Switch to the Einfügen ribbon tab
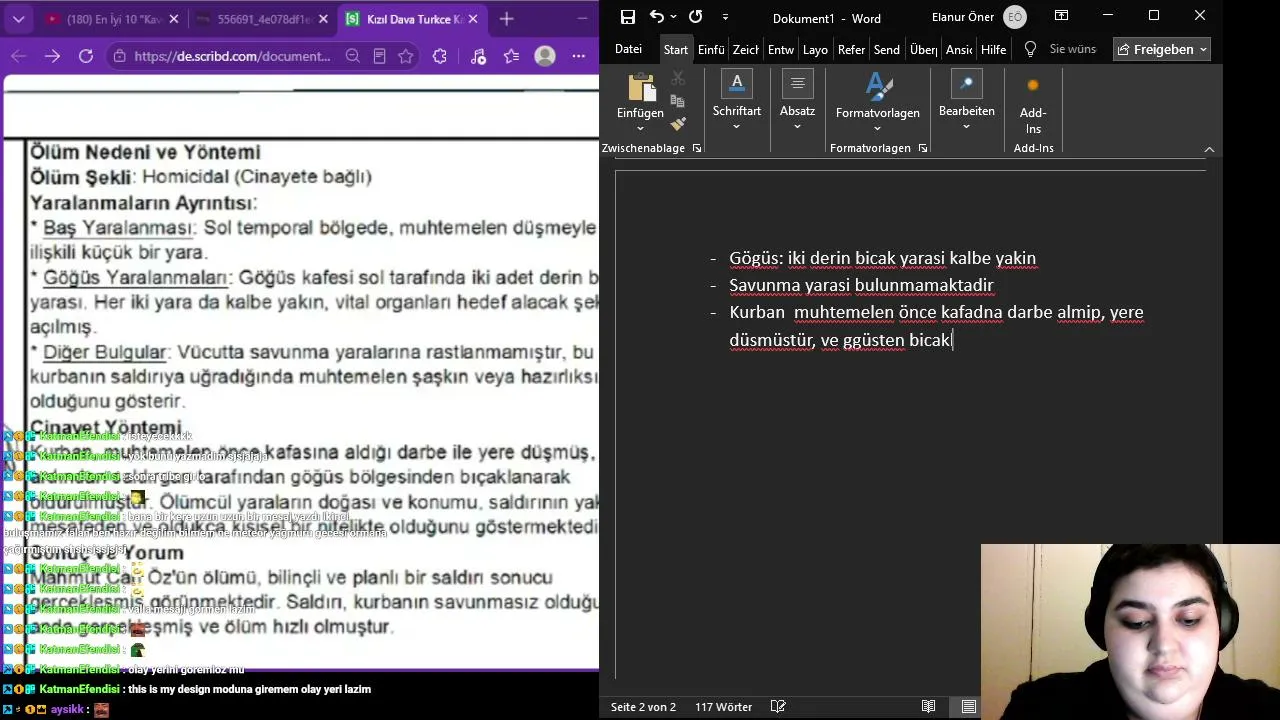The width and height of the screenshot is (1280, 720). (x=711, y=49)
